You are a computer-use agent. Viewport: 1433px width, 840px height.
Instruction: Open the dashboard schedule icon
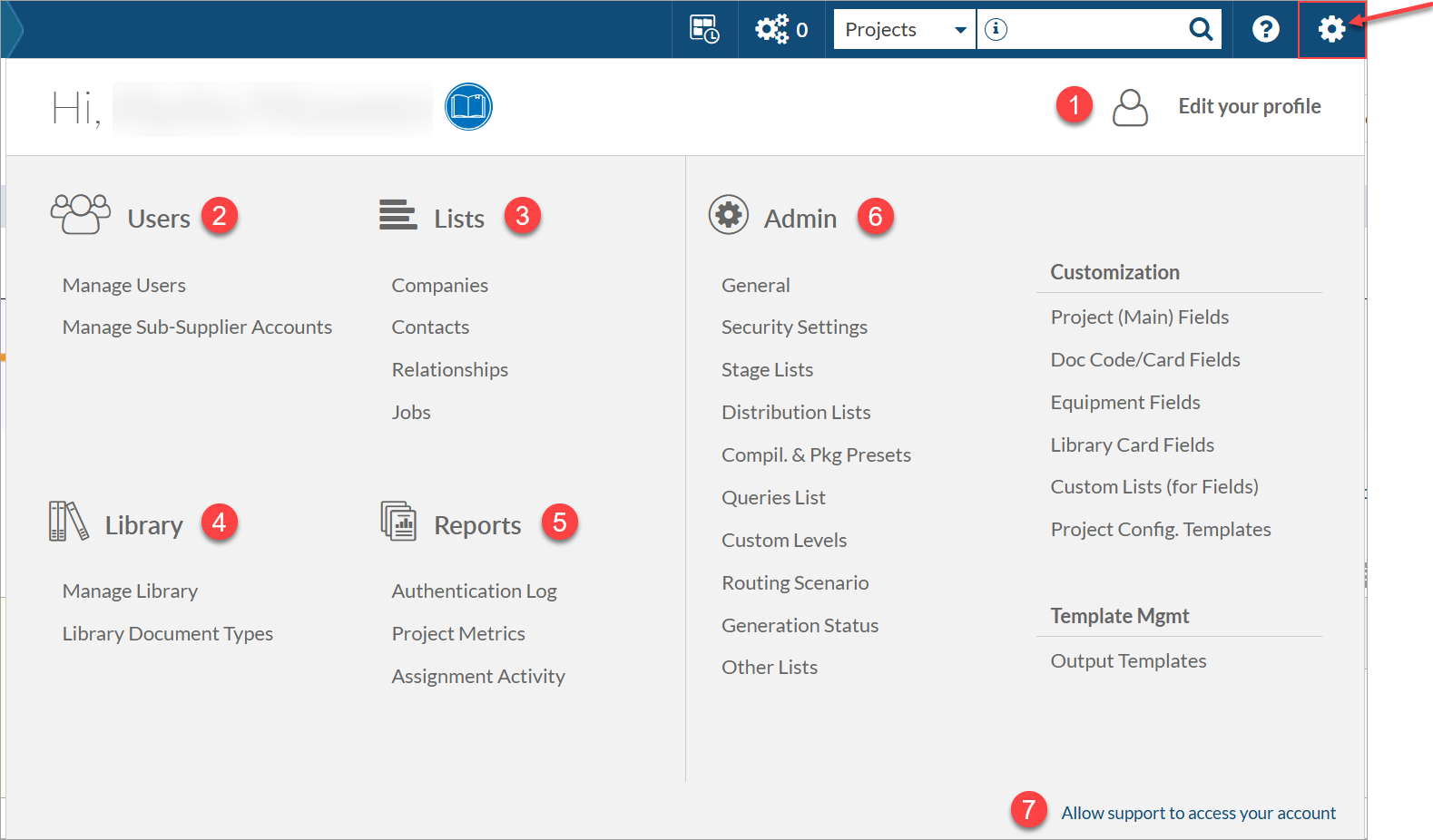point(704,30)
